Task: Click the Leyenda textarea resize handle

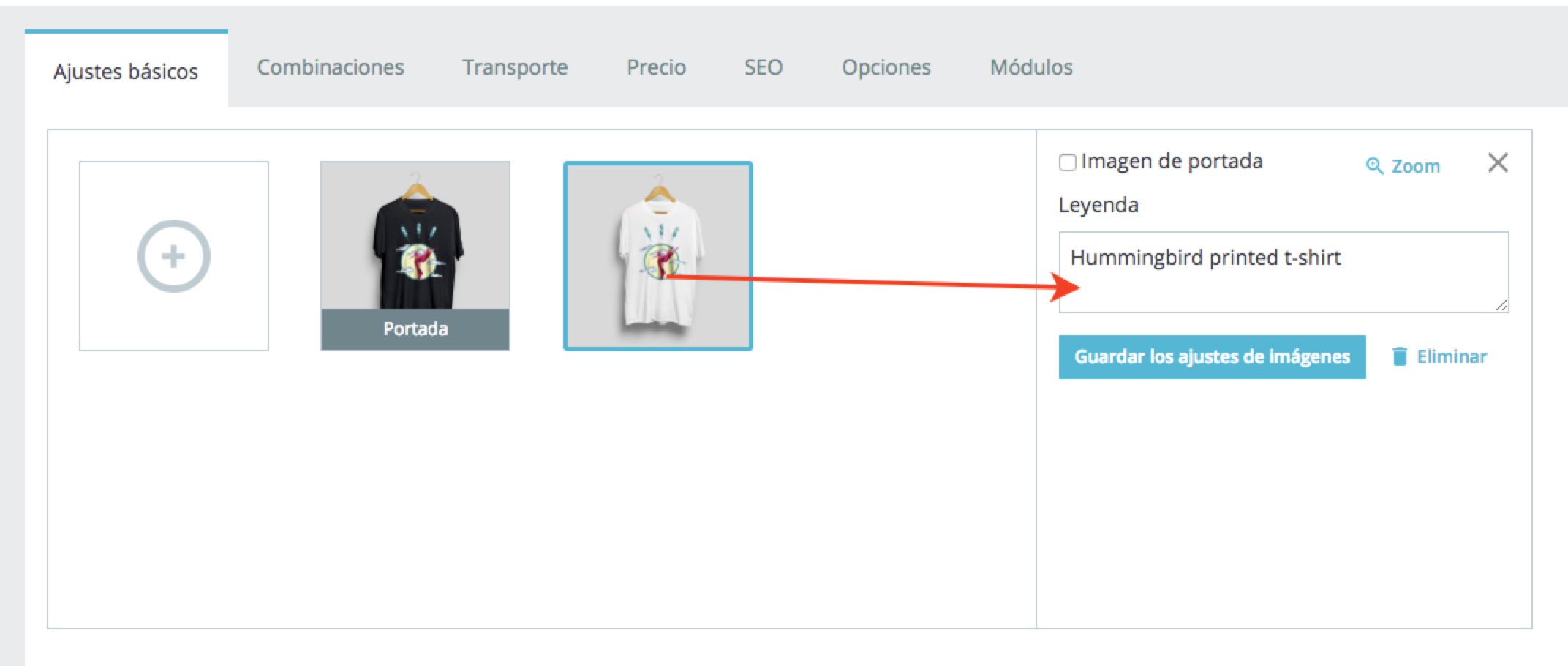Action: [x=1501, y=306]
